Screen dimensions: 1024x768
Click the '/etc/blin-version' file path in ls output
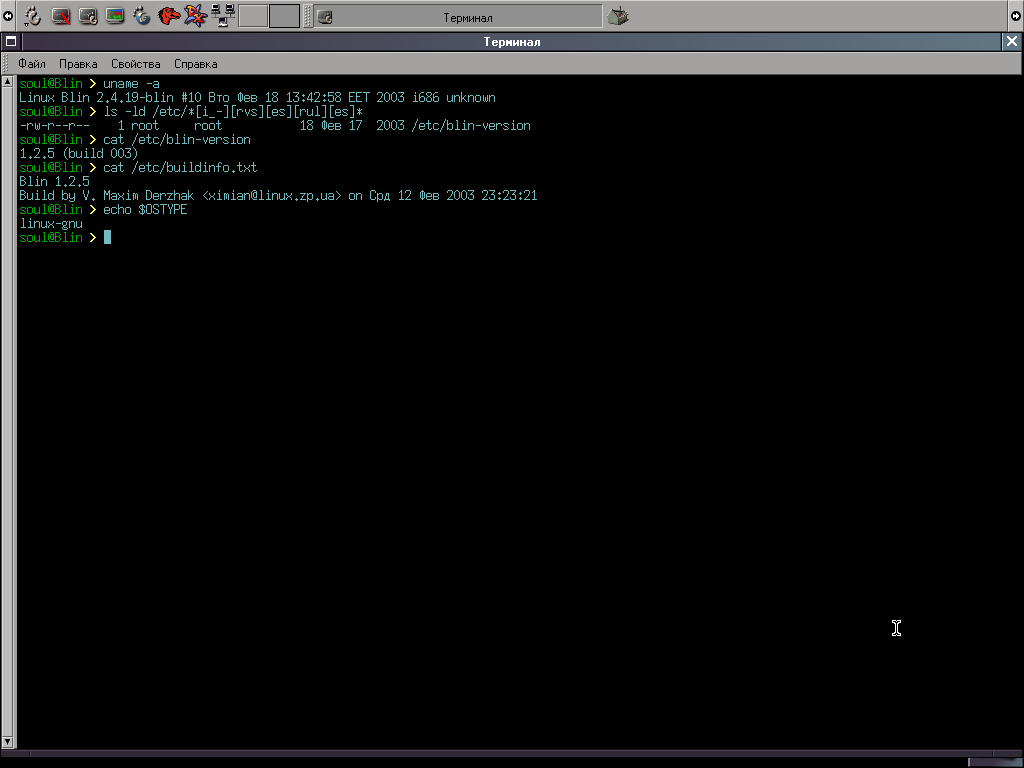[471, 126]
